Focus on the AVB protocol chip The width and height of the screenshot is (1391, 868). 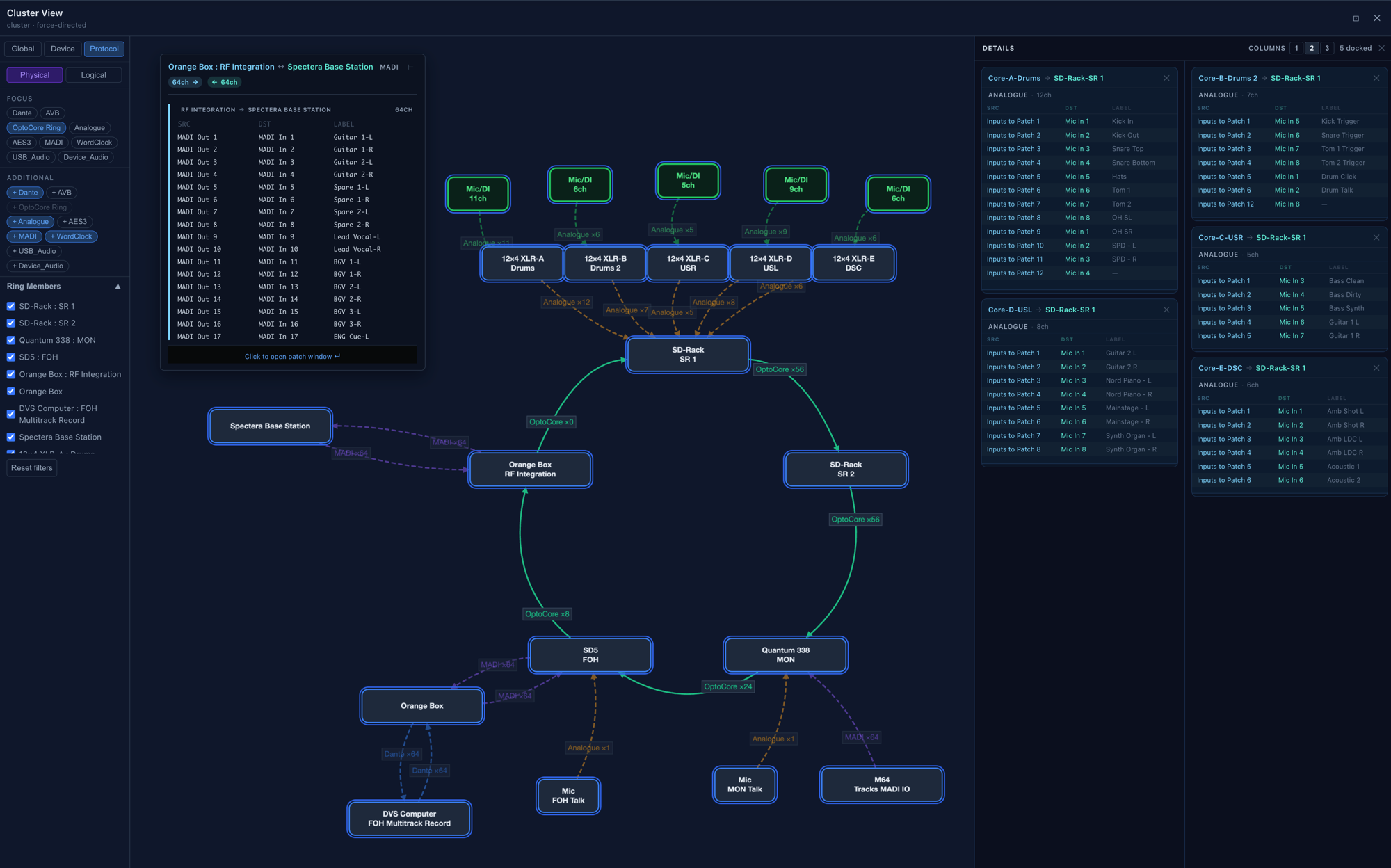[52, 113]
